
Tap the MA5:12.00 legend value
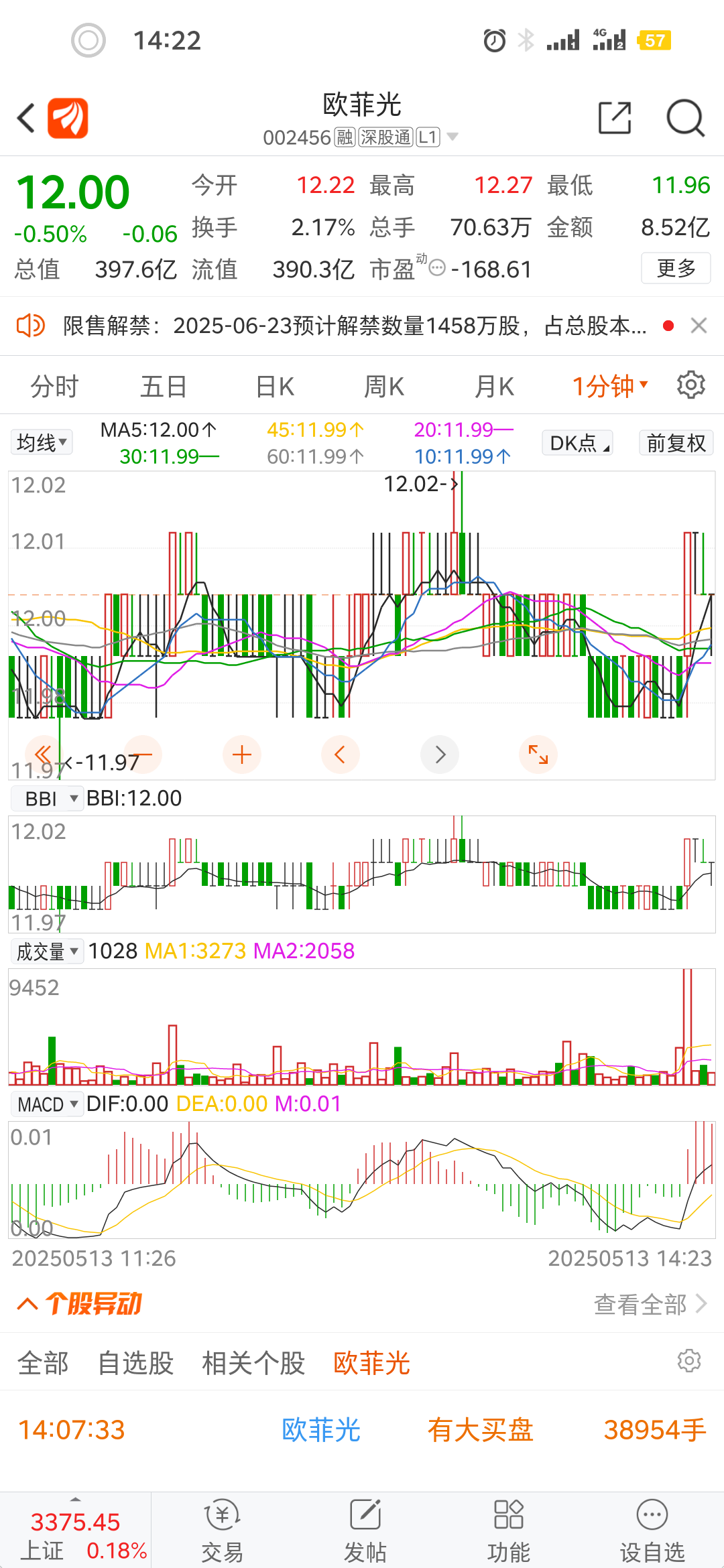[x=158, y=430]
